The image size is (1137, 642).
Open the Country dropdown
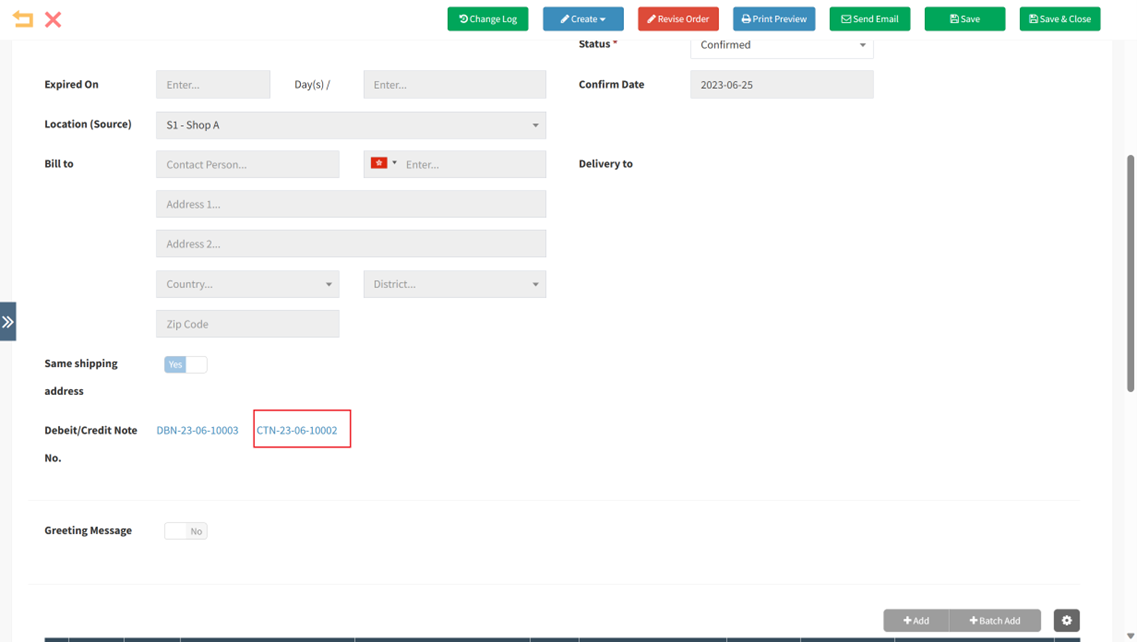pyautogui.click(x=247, y=284)
